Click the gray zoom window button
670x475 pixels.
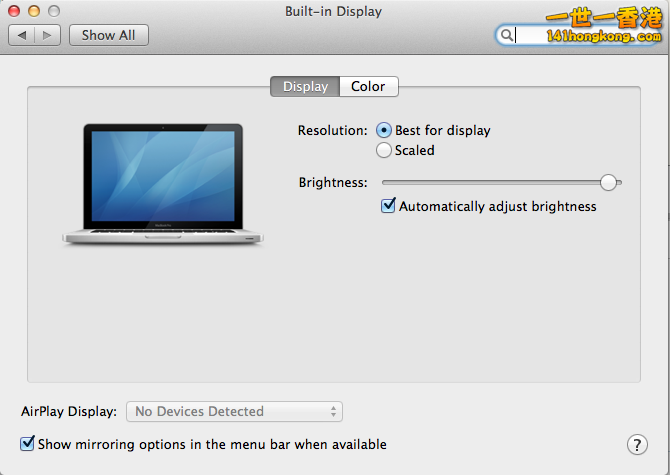click(x=54, y=11)
